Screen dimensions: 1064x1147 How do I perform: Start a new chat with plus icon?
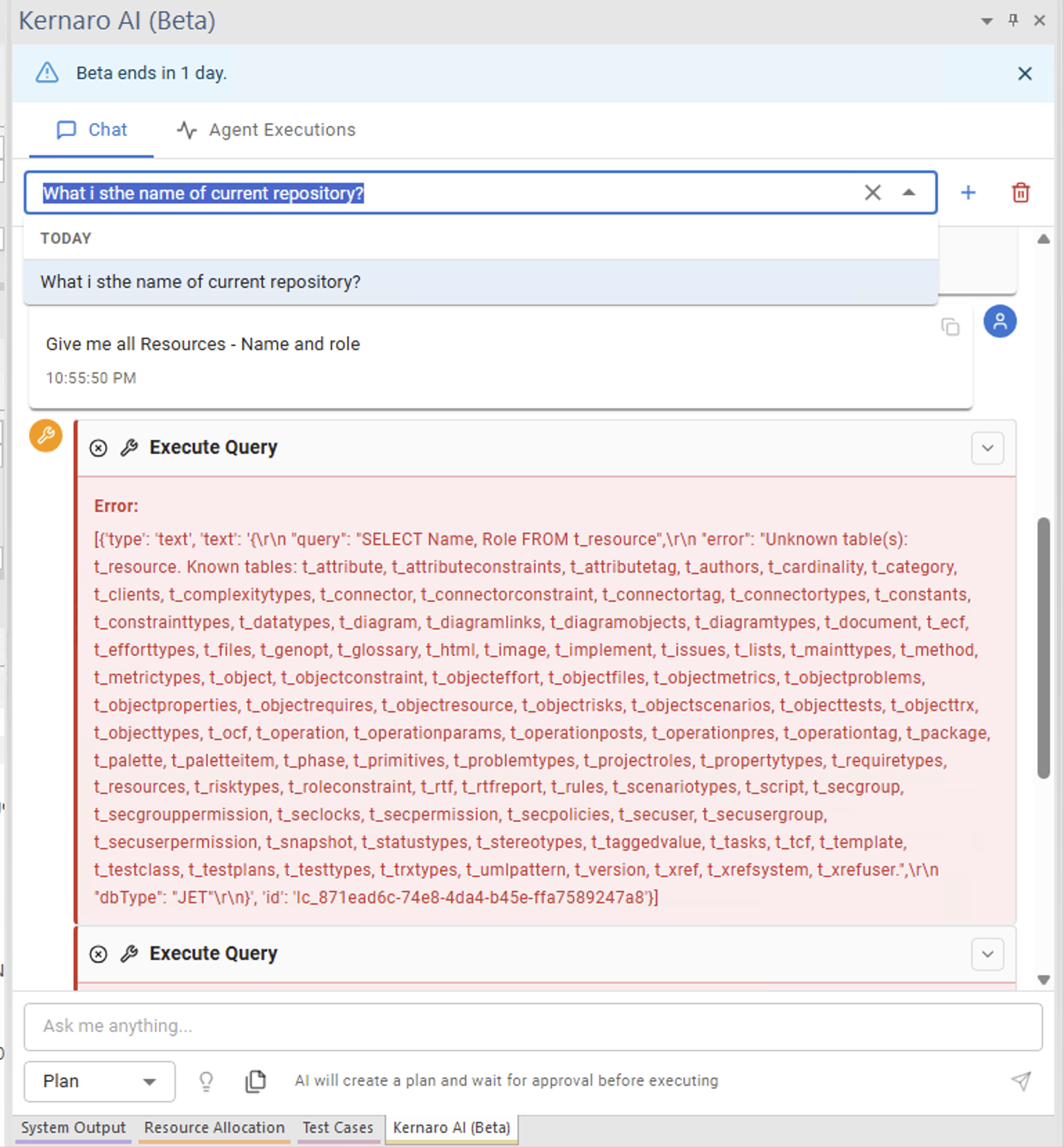point(969,192)
